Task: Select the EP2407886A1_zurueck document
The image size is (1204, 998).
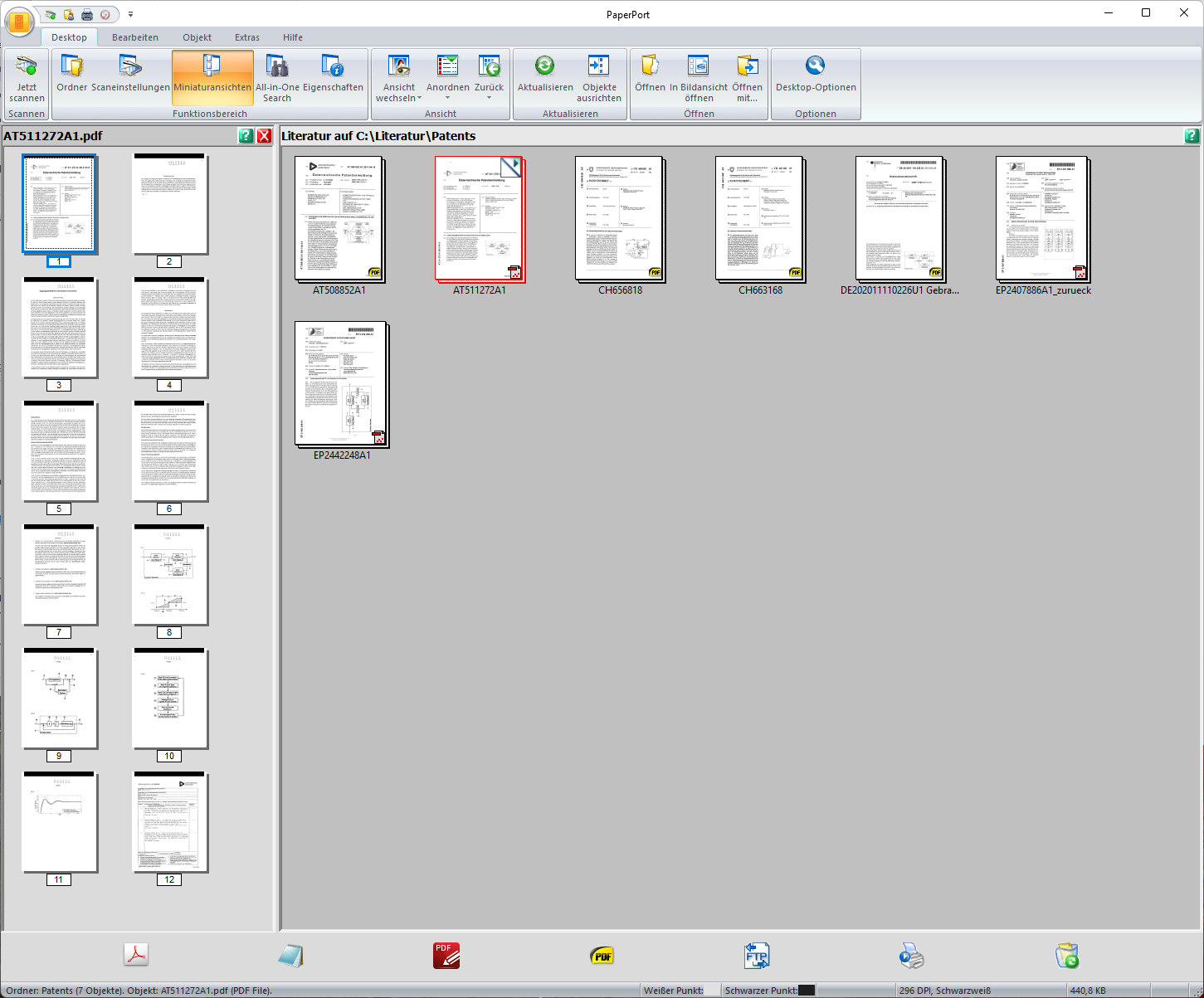Action: pos(1043,220)
